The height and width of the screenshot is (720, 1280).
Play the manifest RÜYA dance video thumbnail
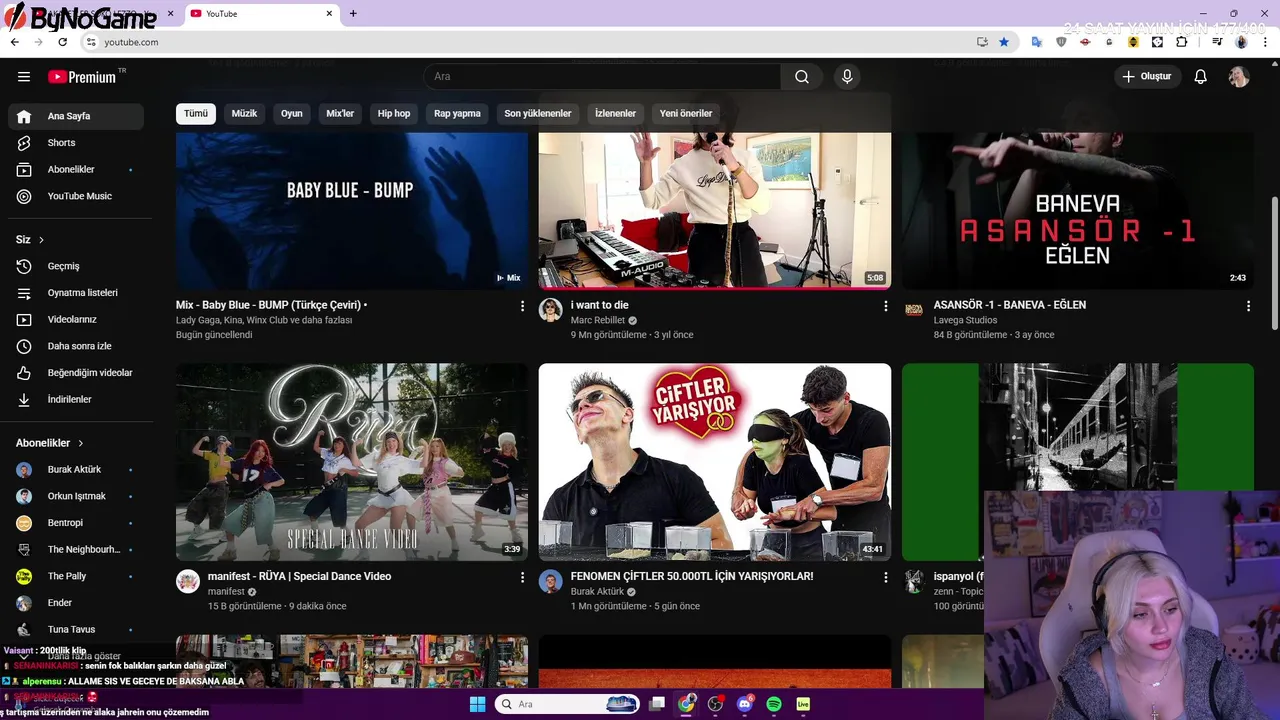coord(352,462)
